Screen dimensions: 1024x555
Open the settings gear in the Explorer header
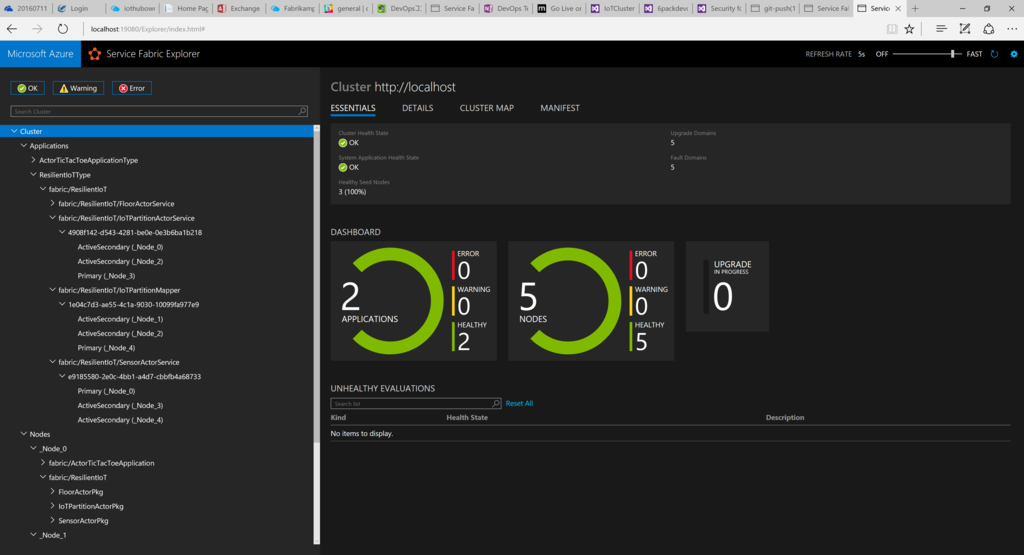pos(1014,54)
